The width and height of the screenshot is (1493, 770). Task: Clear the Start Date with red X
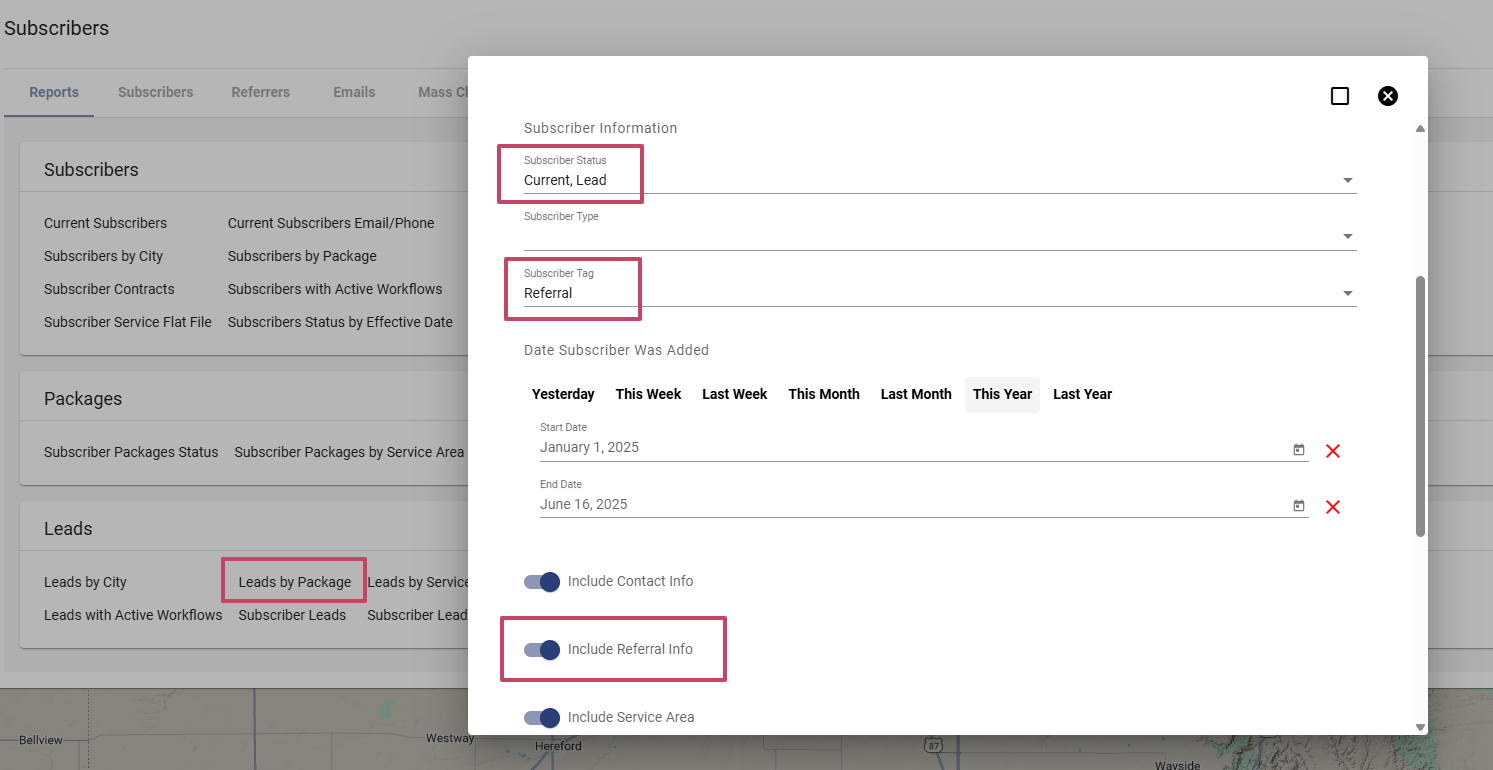1332,451
